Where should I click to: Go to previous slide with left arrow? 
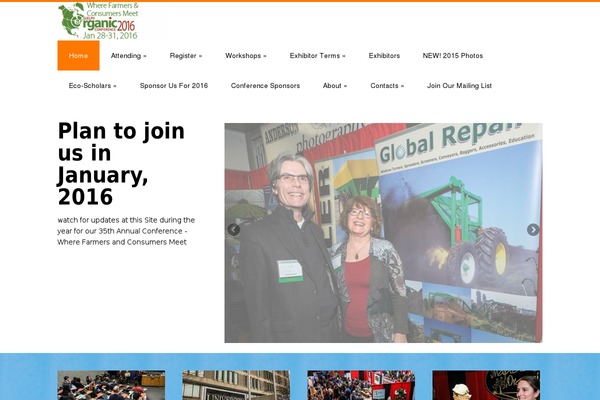tap(233, 230)
